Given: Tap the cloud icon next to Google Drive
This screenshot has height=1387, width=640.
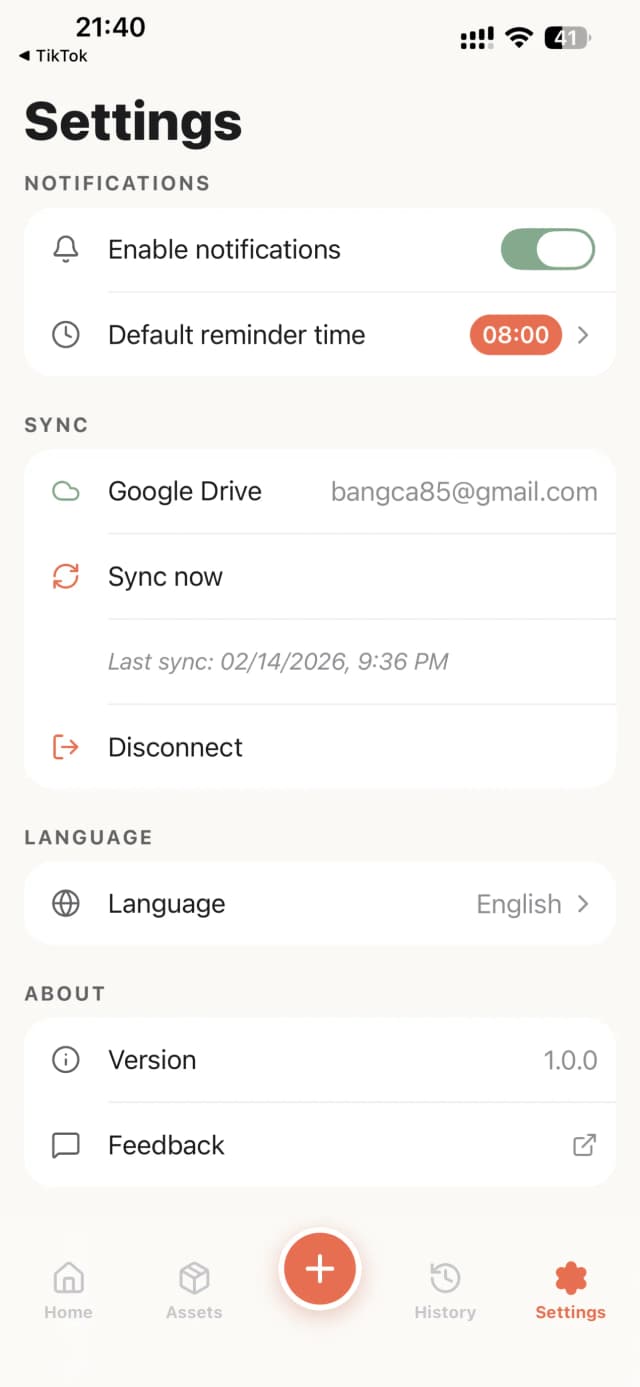Looking at the screenshot, I should pos(65,491).
